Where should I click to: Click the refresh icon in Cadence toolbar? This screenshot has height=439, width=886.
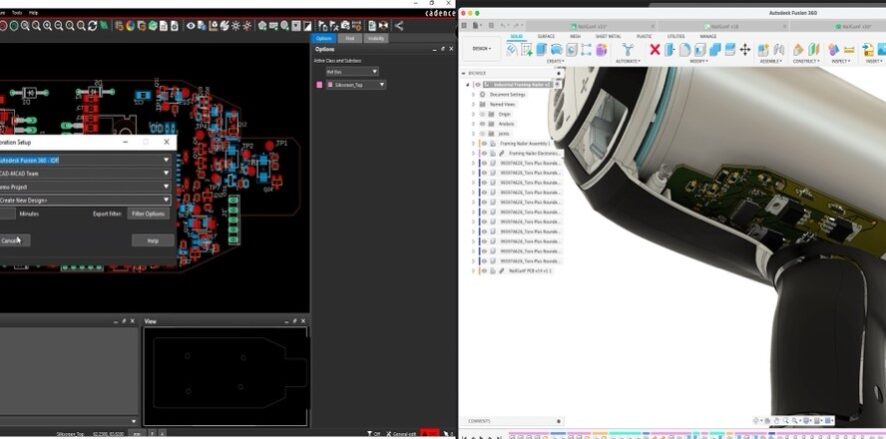93,25
